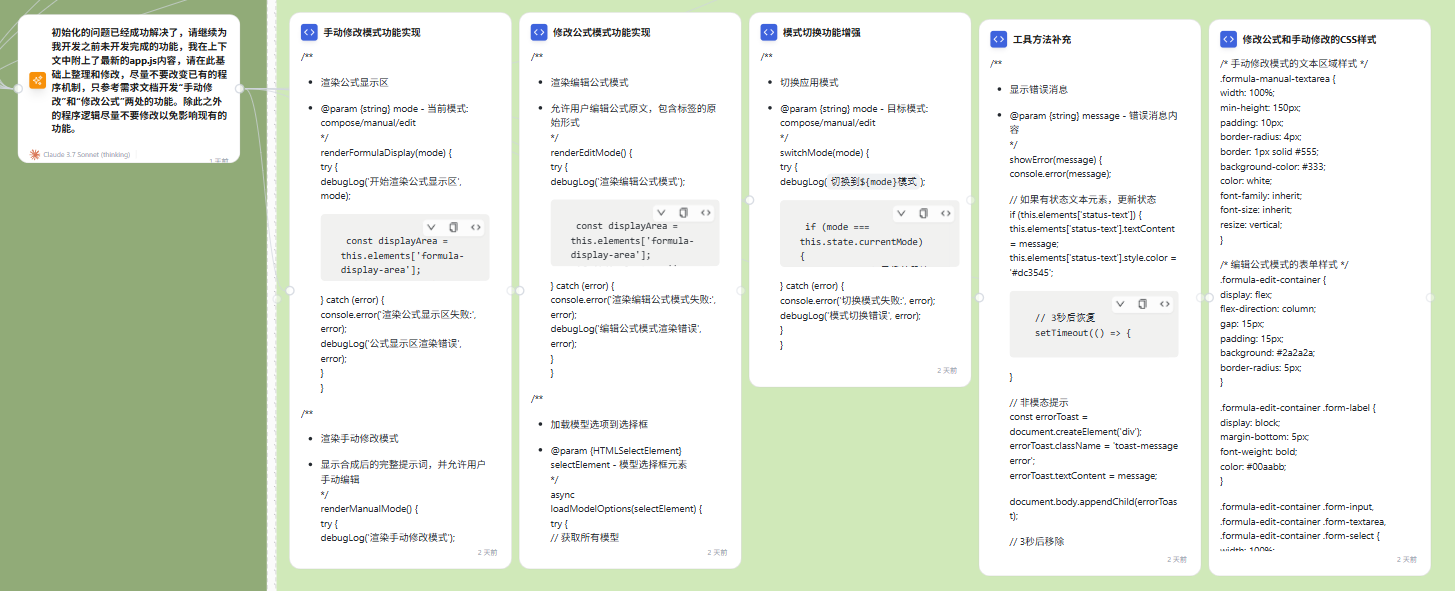Toggle code view icon in 工具方法补充 code block

[x=1165, y=303]
